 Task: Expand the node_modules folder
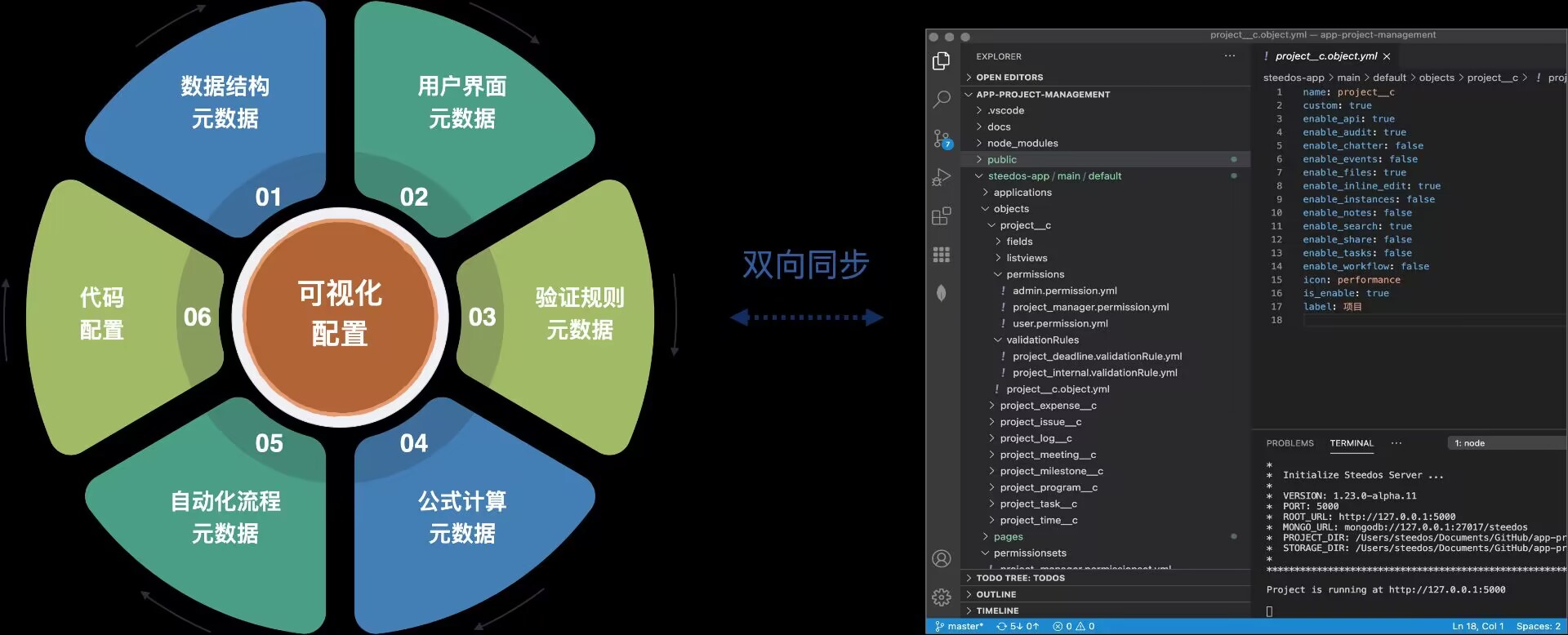1106,143
